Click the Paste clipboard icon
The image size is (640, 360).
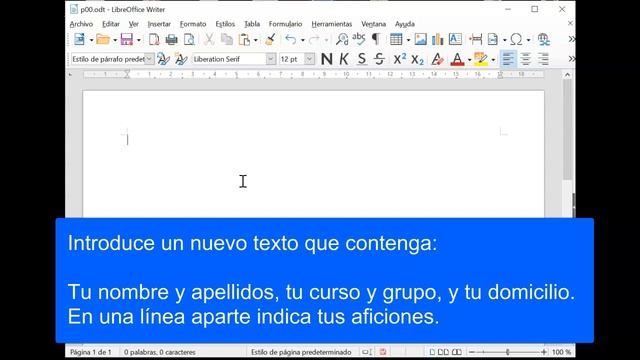tap(244, 40)
